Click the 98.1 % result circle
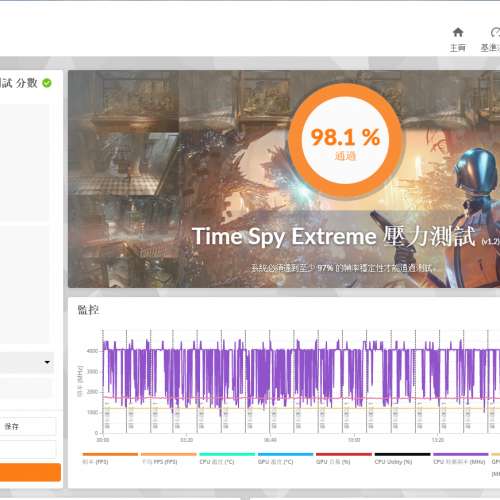Screen dimensions: 500x500 [x=345, y=141]
